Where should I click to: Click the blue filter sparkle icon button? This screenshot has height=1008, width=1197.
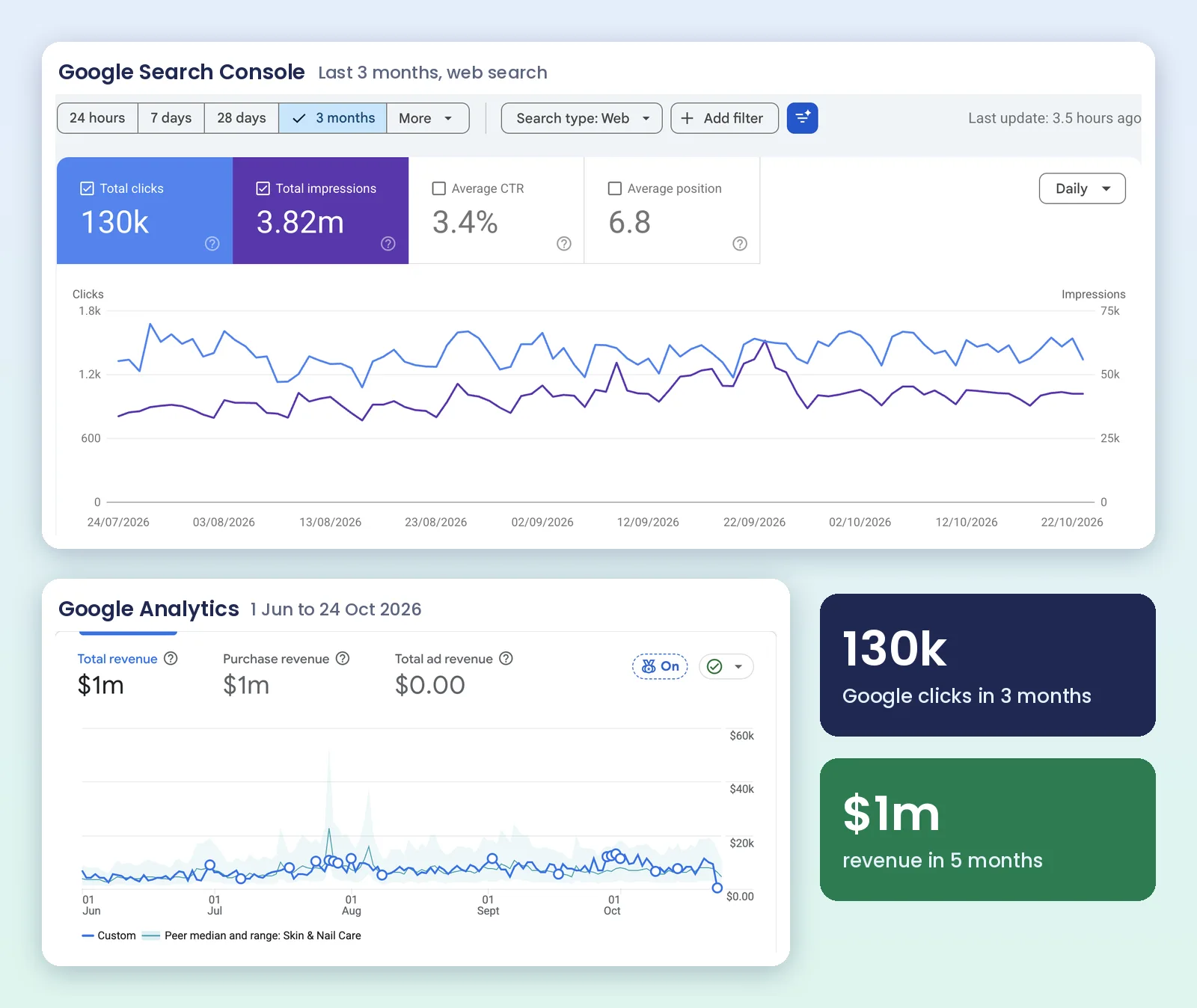pos(802,118)
